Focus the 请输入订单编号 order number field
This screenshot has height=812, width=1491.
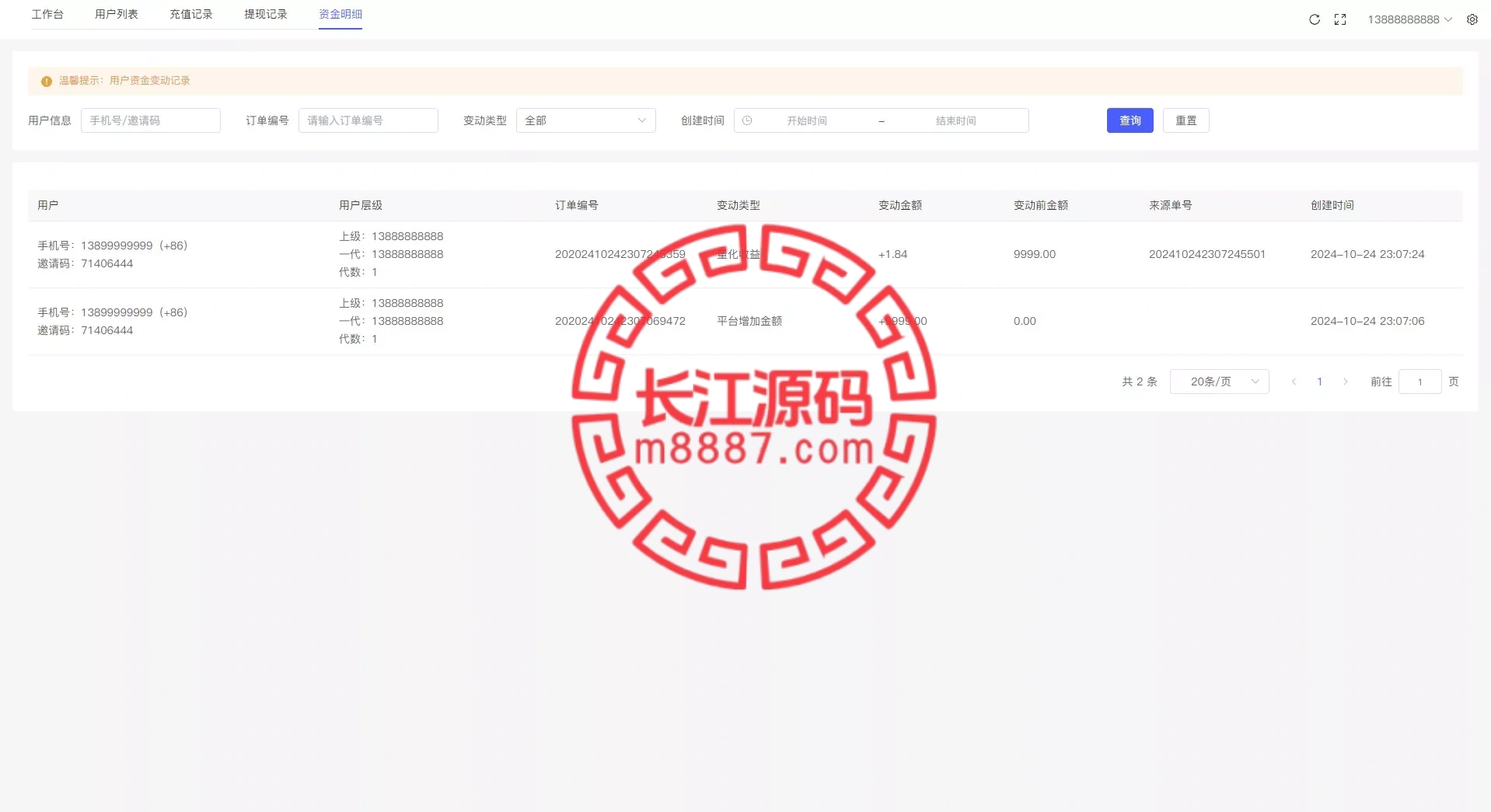(x=368, y=120)
